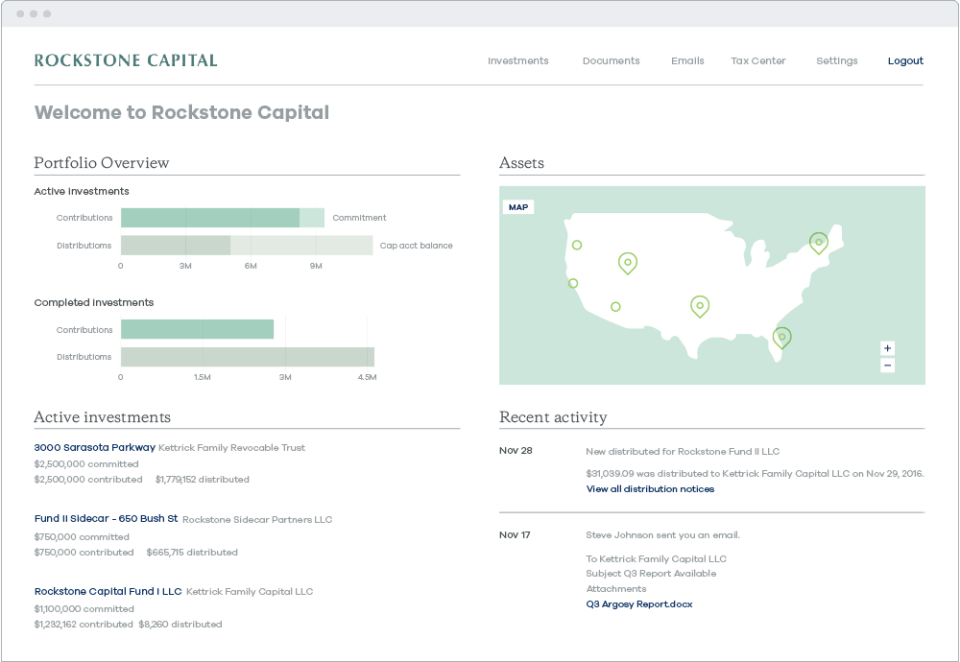Click View all distribution notices
This screenshot has height=662, width=960.
coord(650,489)
